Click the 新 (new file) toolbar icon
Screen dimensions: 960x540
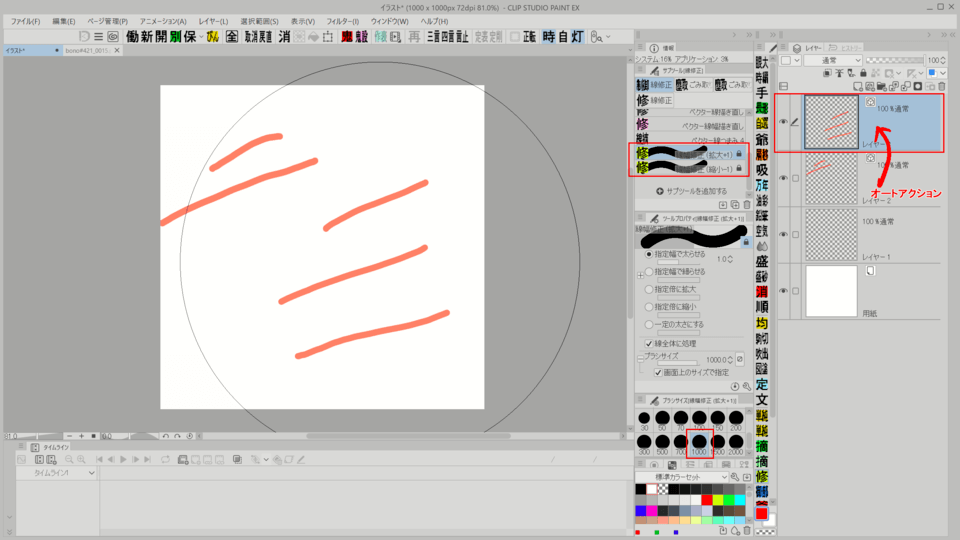tap(147, 37)
